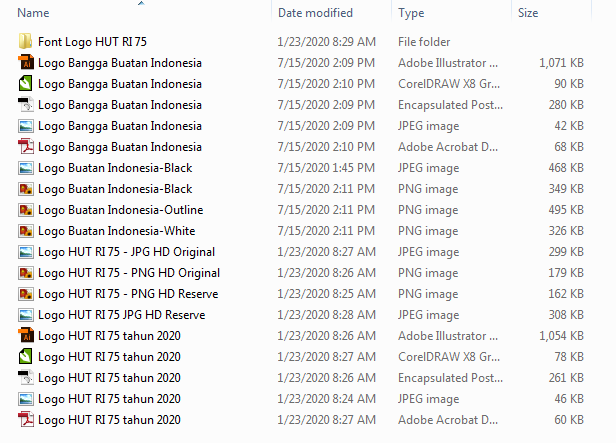The width and height of the screenshot is (616, 443).
Task: Click the 68 KB size cell
Action: [569, 146]
